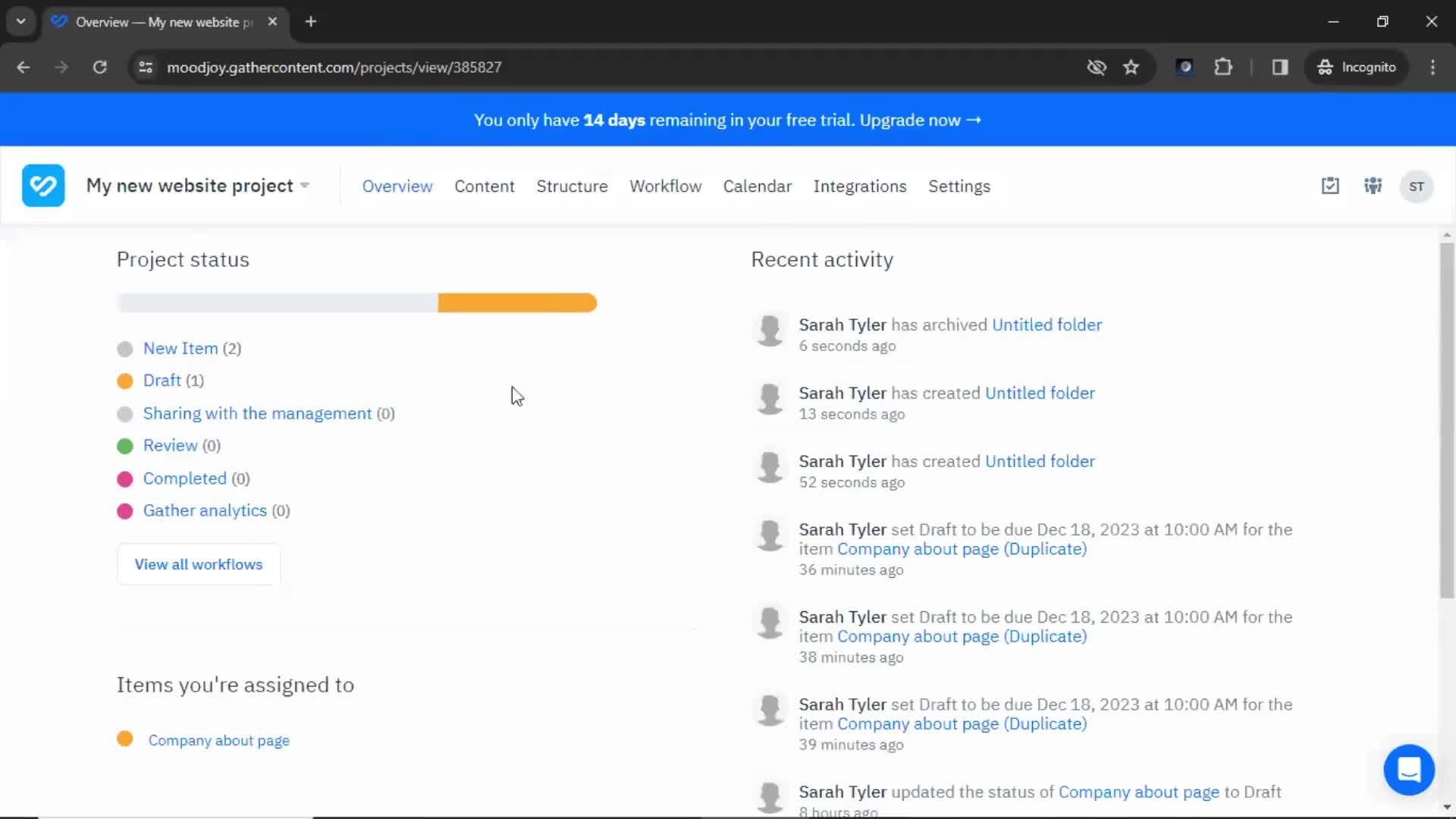The height and width of the screenshot is (819, 1456).
Task: Click the bookmark/star icon in address bar
Action: 1131,67
